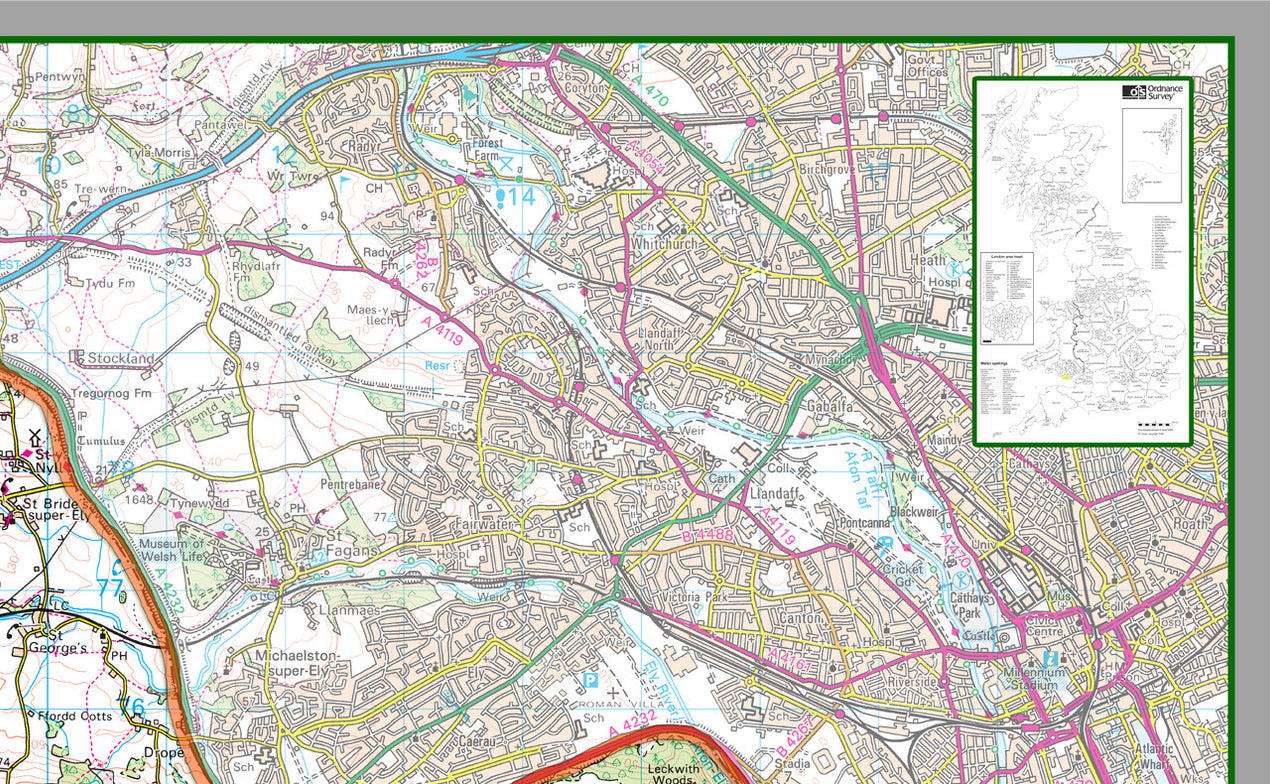This screenshot has height=784, width=1270.
Task: Click the 'Coryton' label
Action: (x=586, y=88)
